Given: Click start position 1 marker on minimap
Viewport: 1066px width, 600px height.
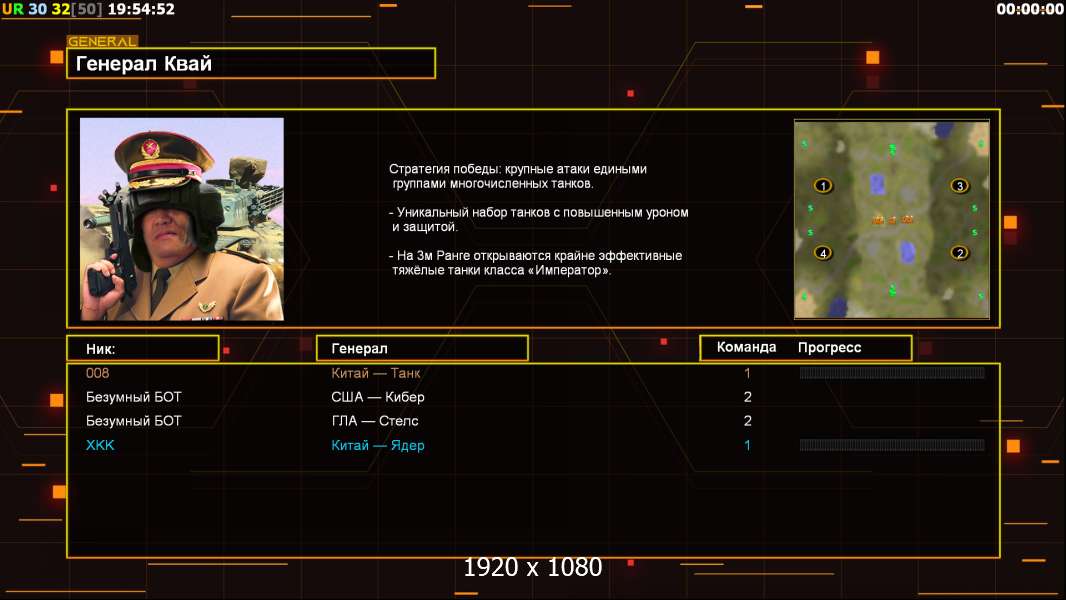Looking at the screenshot, I should pyautogui.click(x=823, y=186).
